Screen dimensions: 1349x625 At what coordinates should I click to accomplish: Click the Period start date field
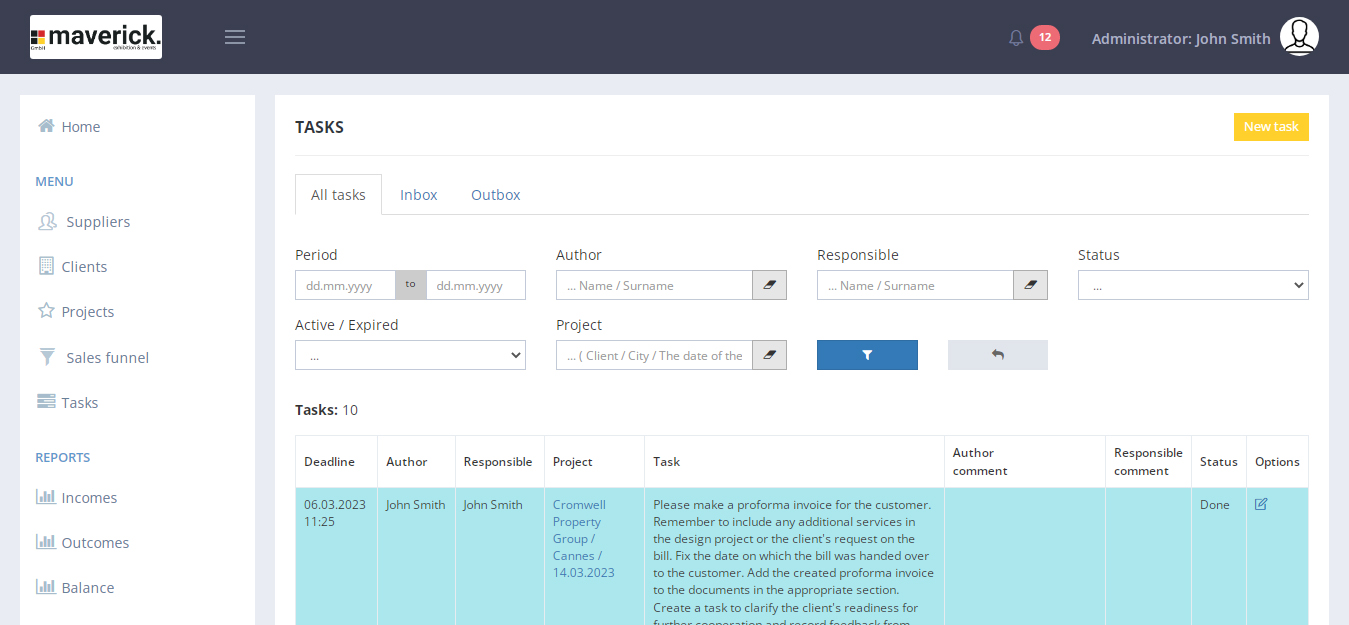(x=345, y=285)
